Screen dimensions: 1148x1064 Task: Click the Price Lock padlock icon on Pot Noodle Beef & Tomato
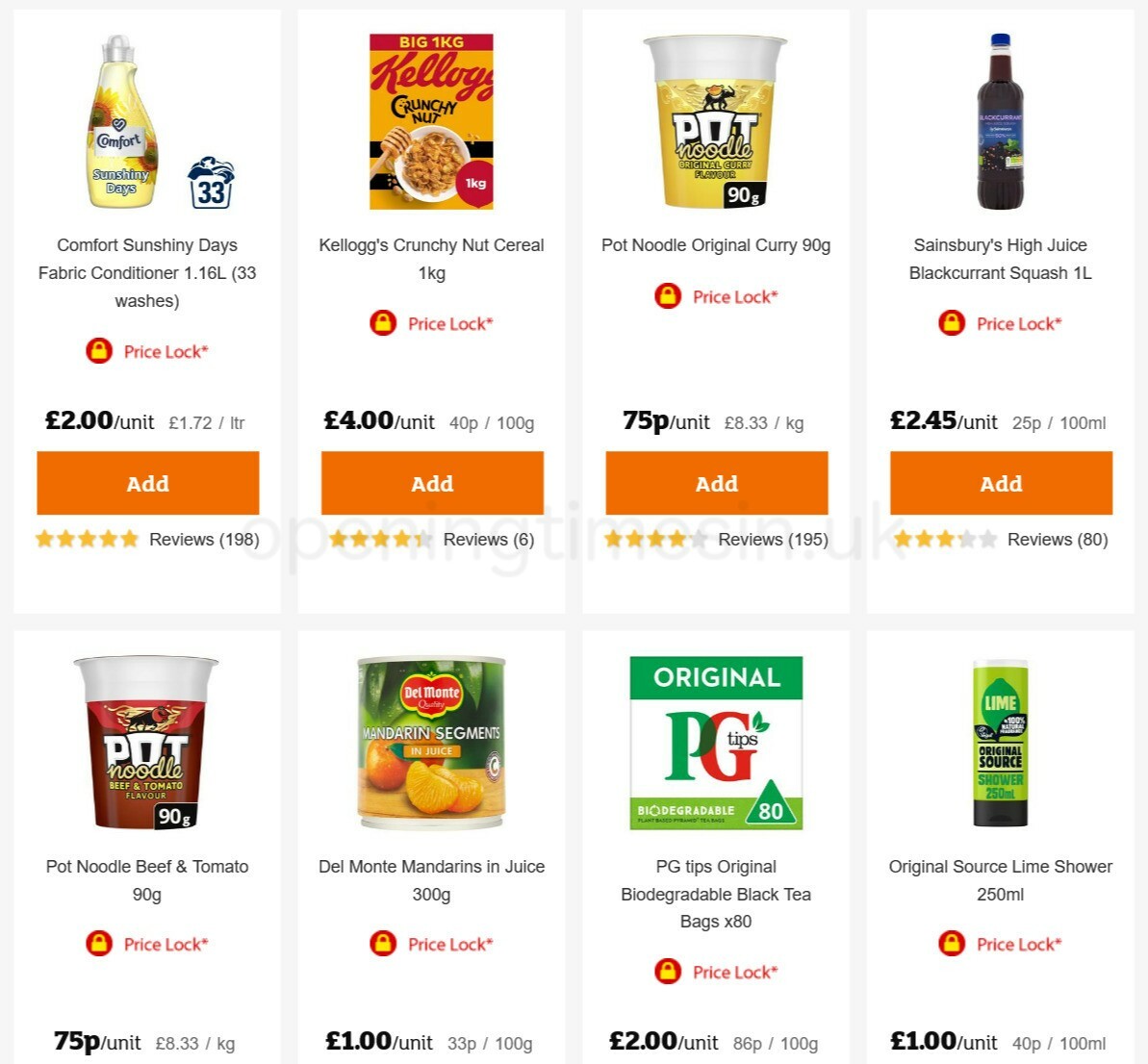tap(97, 944)
